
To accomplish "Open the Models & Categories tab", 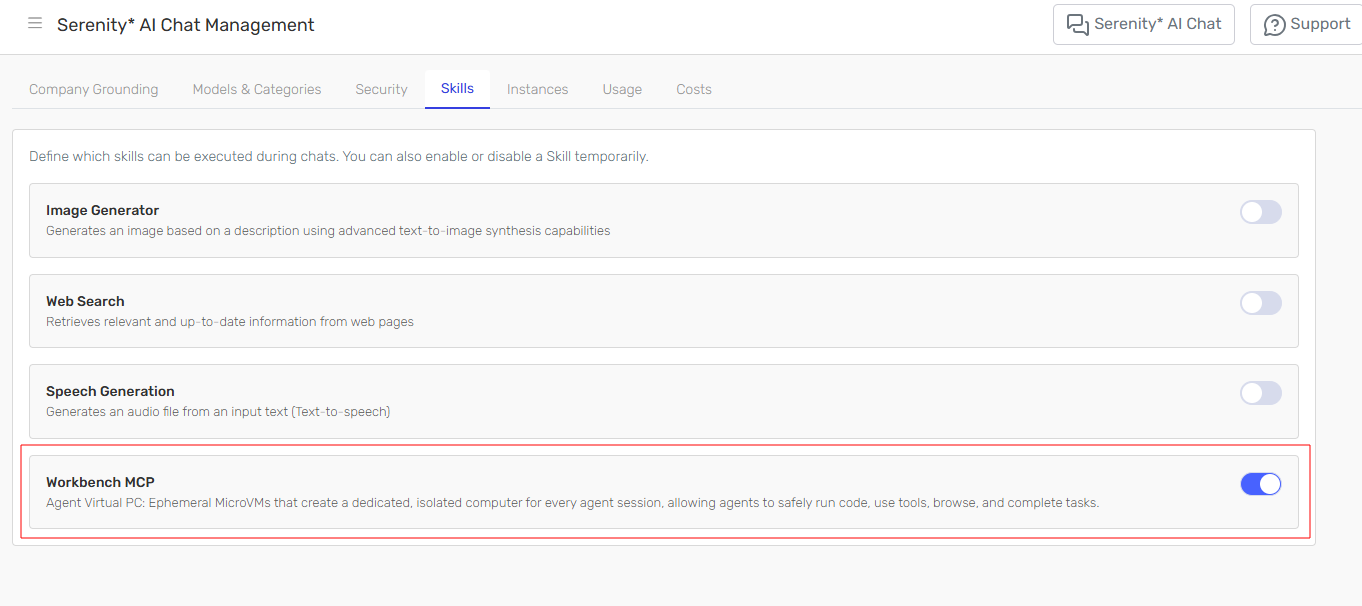I will (x=257, y=89).
